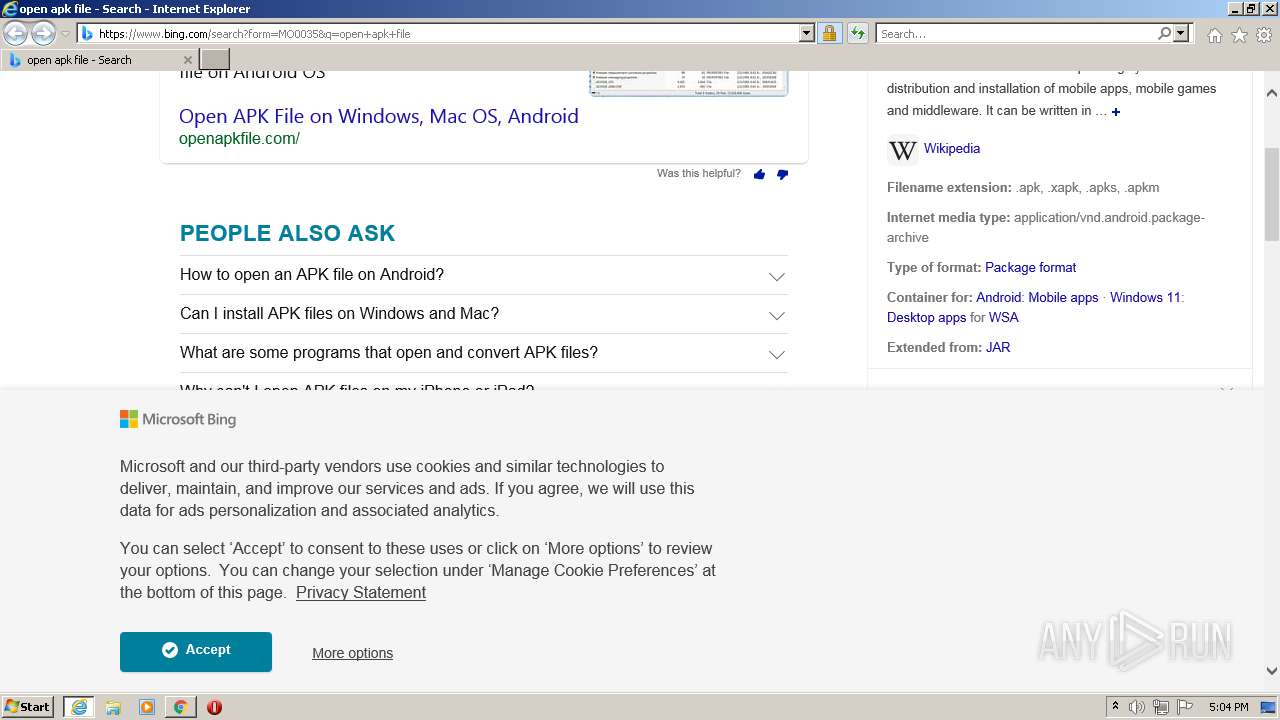The image size is (1280, 720).
Task: Open the Package format link
Action: point(1031,268)
